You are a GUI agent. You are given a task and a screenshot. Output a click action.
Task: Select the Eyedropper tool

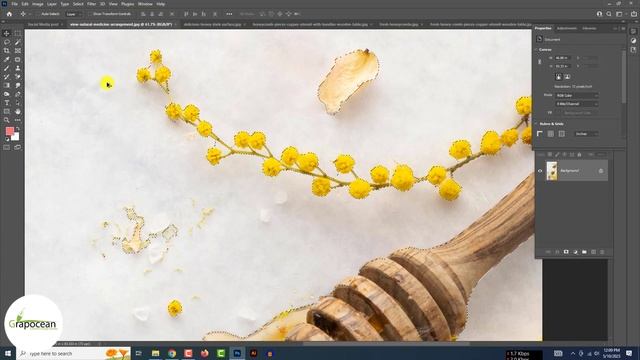pos(7,60)
